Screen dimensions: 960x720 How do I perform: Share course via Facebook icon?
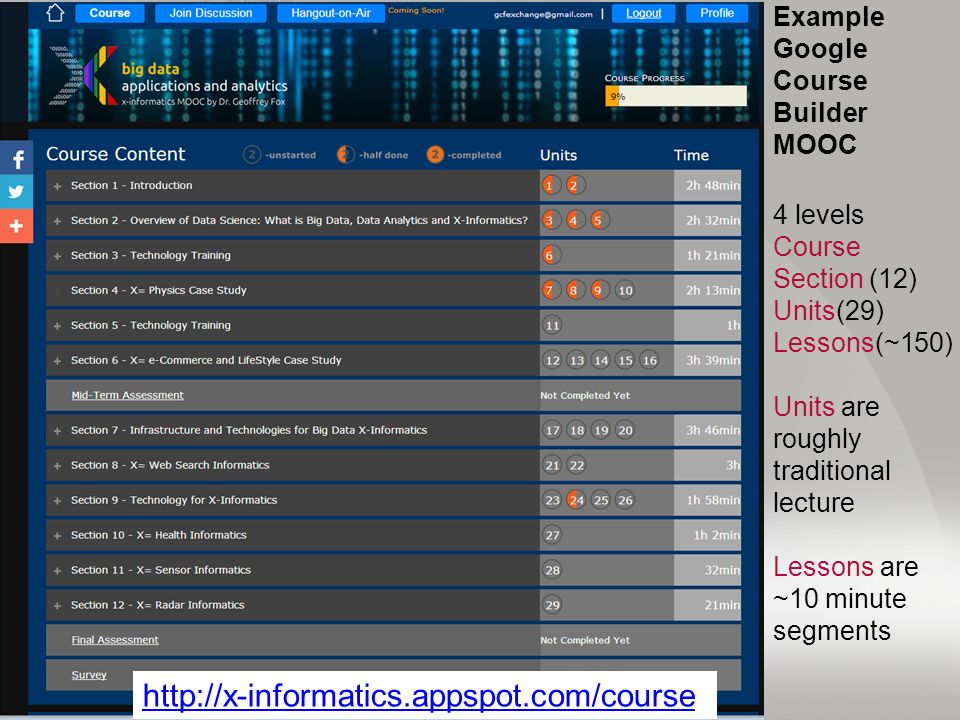pos(17,159)
